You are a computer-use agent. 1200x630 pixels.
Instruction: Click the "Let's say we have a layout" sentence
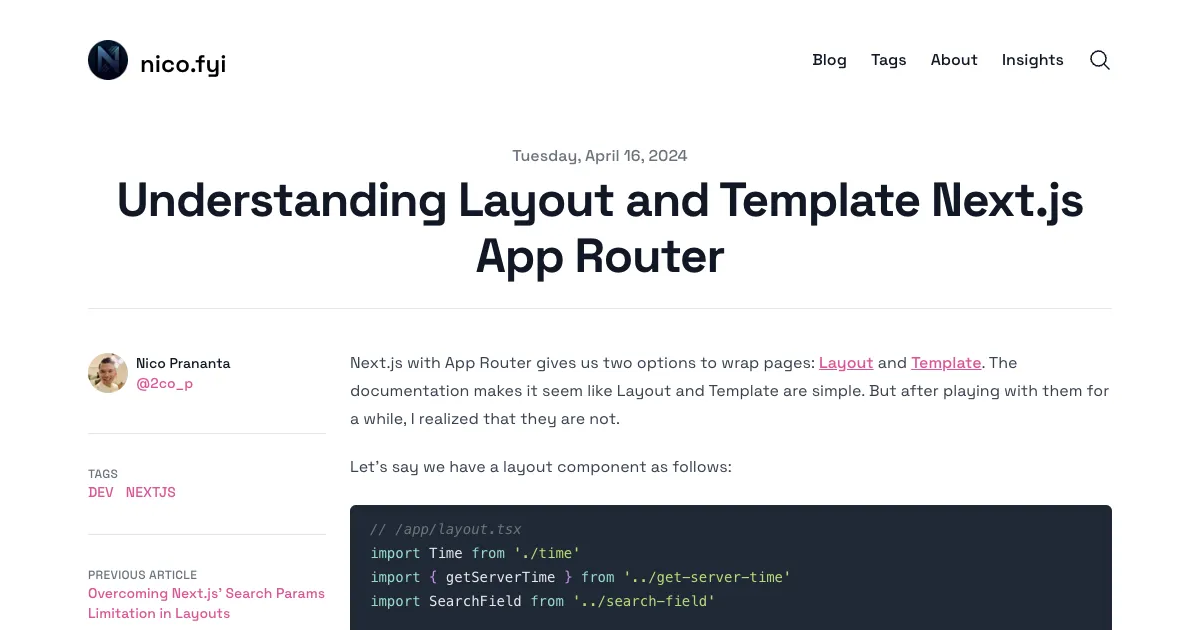click(x=541, y=467)
